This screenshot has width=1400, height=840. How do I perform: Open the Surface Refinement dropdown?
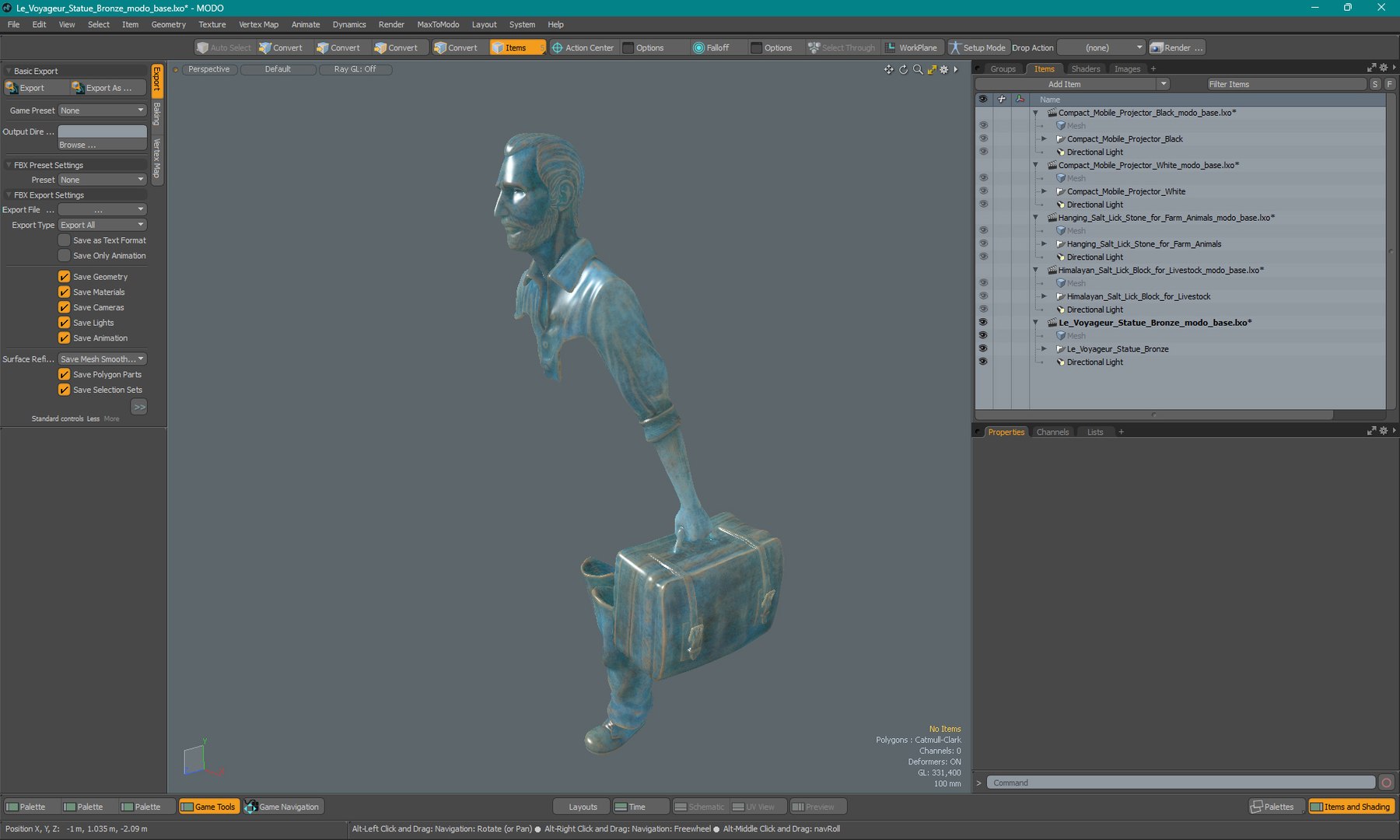pyautogui.click(x=103, y=359)
